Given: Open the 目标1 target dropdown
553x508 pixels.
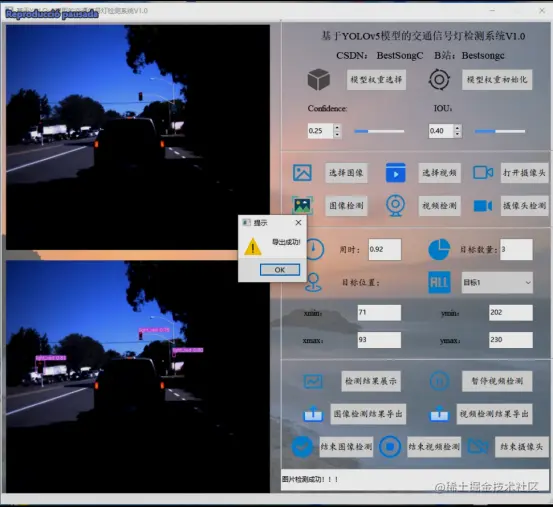Looking at the screenshot, I should (x=497, y=282).
